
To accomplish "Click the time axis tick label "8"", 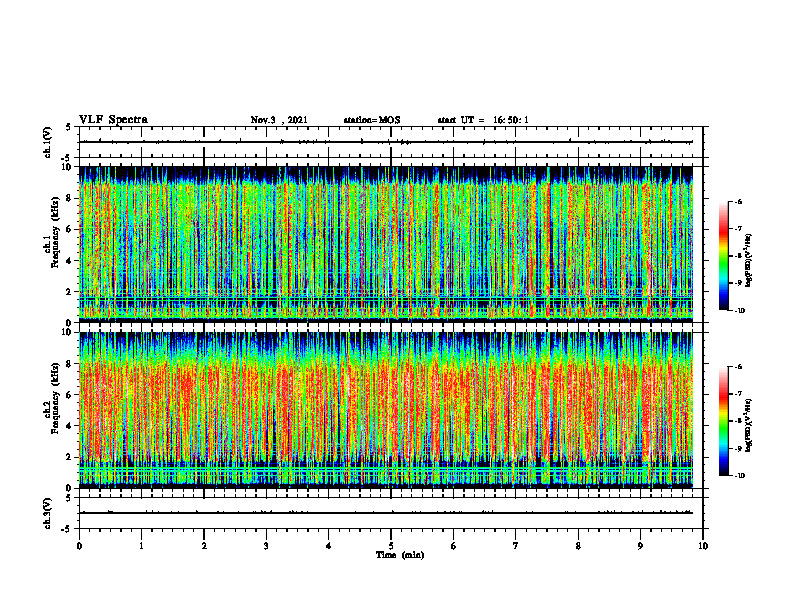I will click(578, 546).
